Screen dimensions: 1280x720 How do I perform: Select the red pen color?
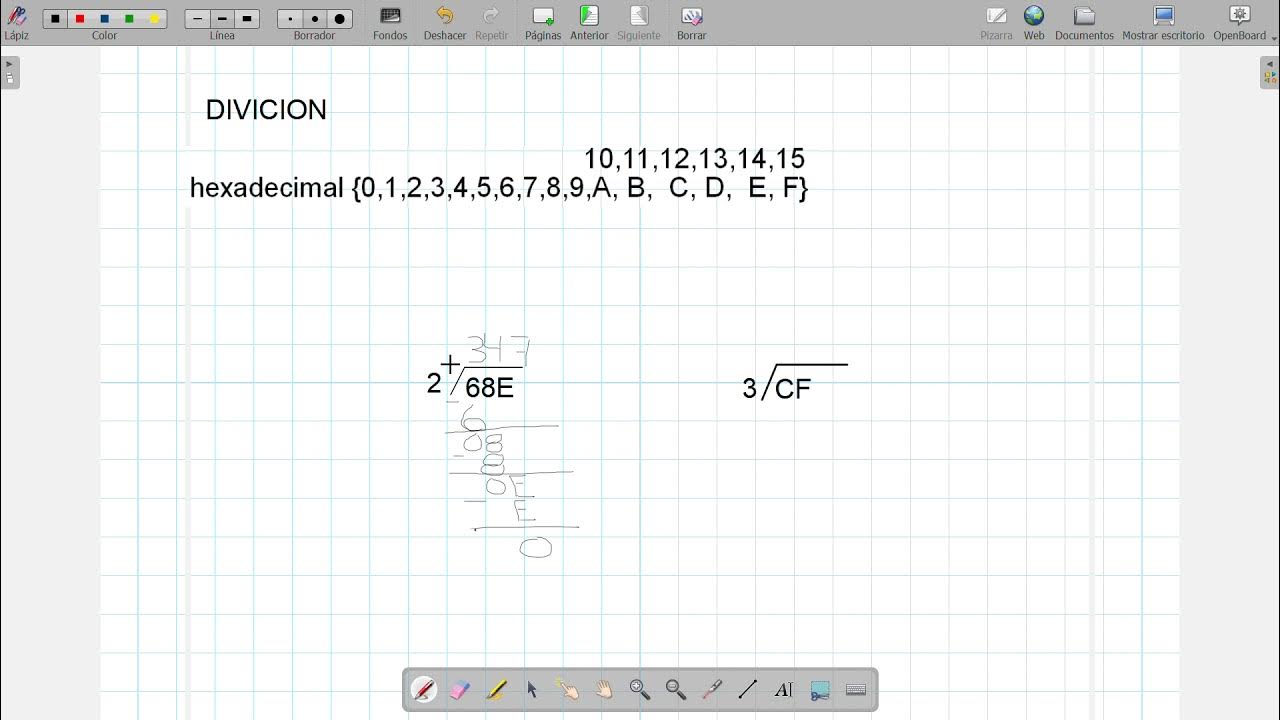tap(80, 19)
